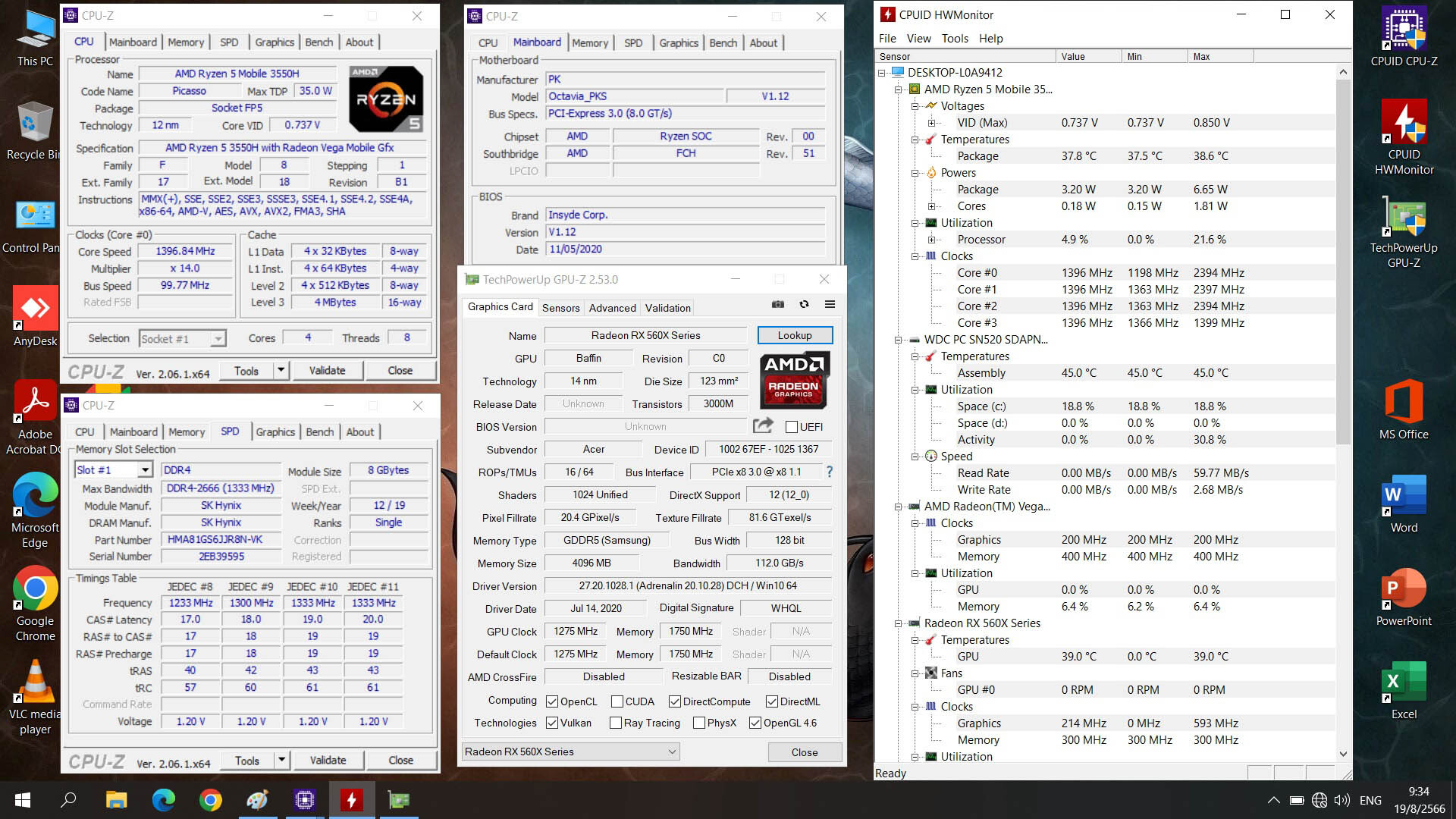Screen dimensions: 1456x819
Task: Open CPUID CPU-Z desktop shortcut
Action: 1404,38
